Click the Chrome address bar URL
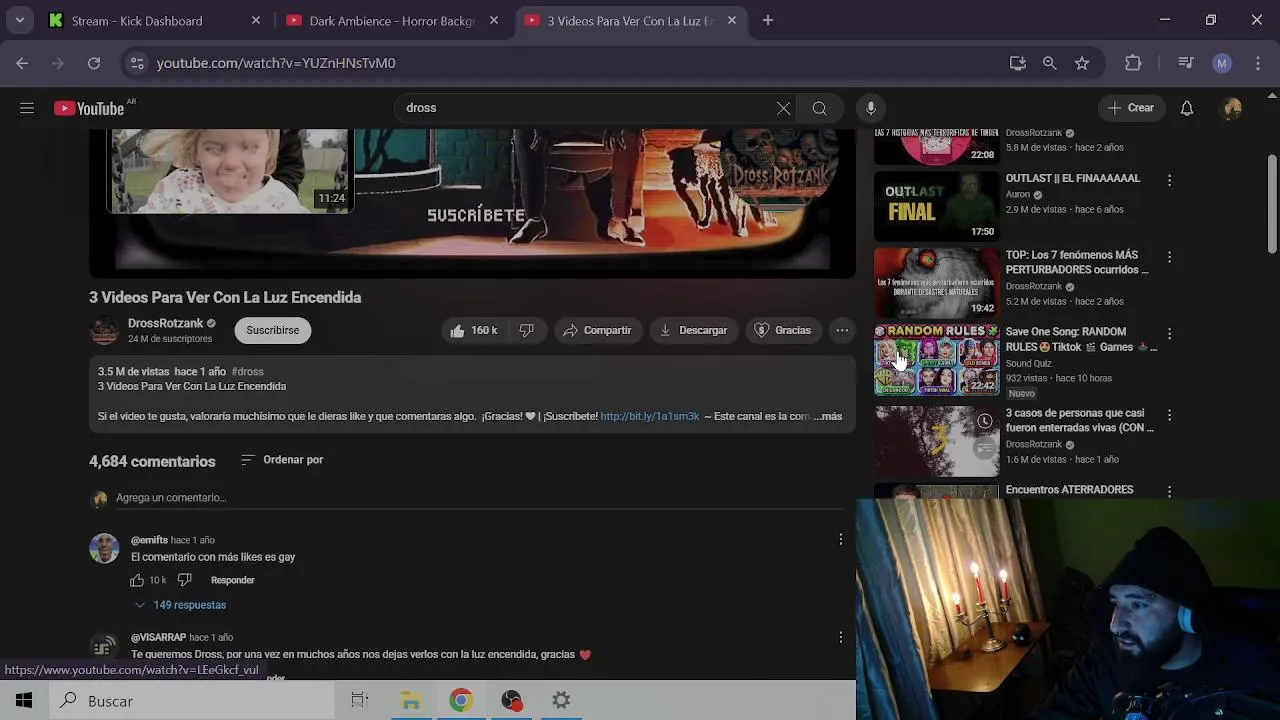Image resolution: width=1280 pixels, height=720 pixels. click(x=276, y=63)
